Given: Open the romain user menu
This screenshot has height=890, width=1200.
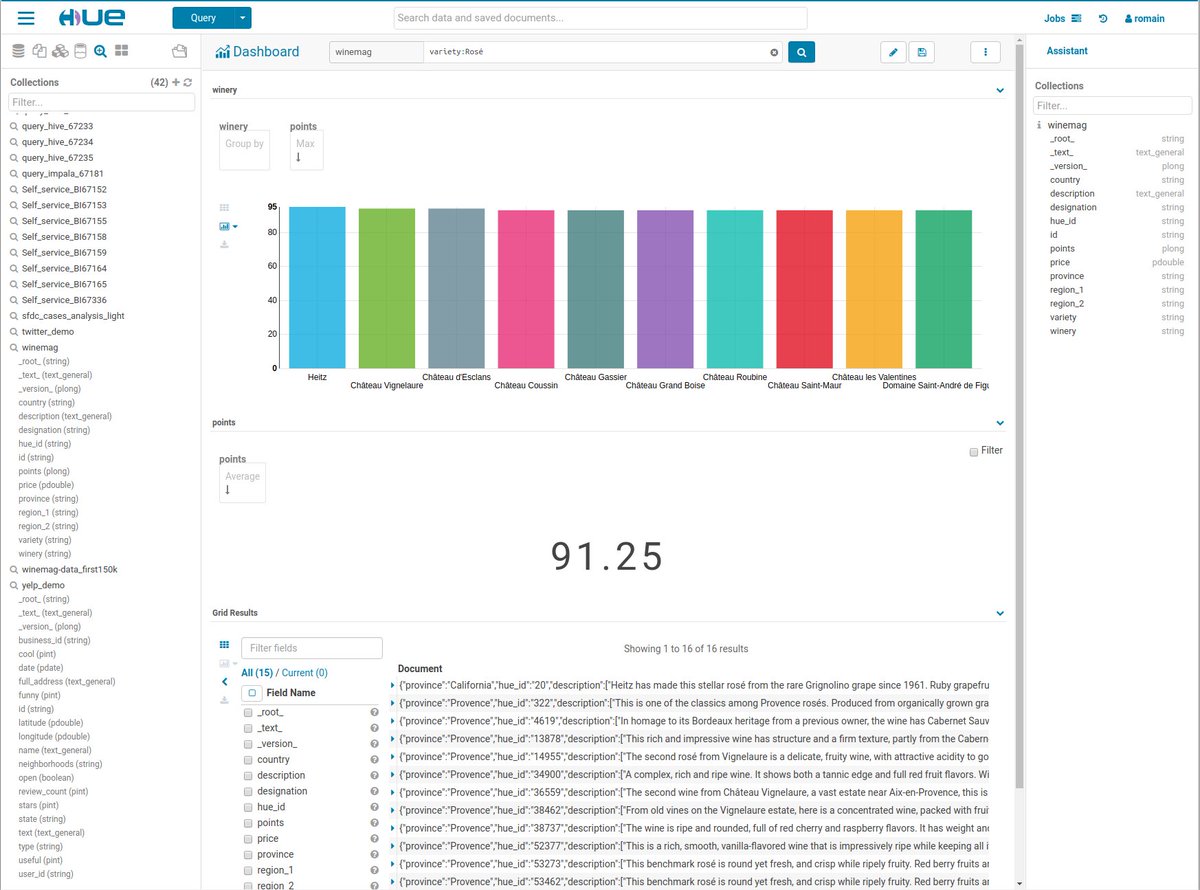Looking at the screenshot, I should 1145,18.
